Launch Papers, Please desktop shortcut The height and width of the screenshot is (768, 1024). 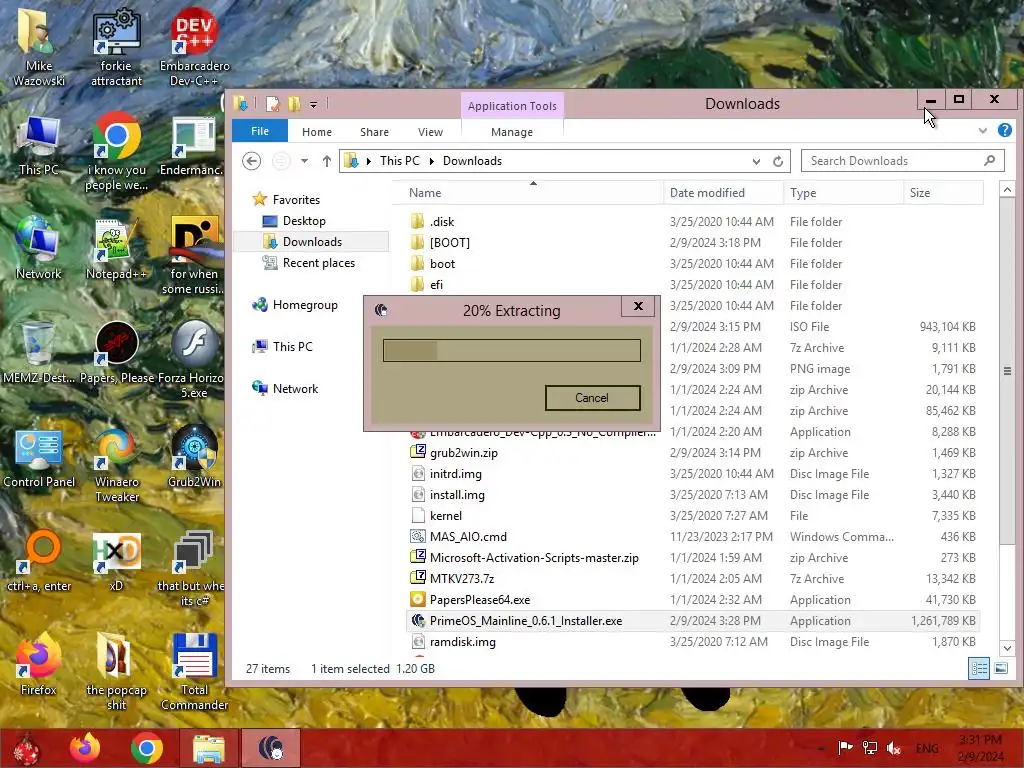pos(116,353)
